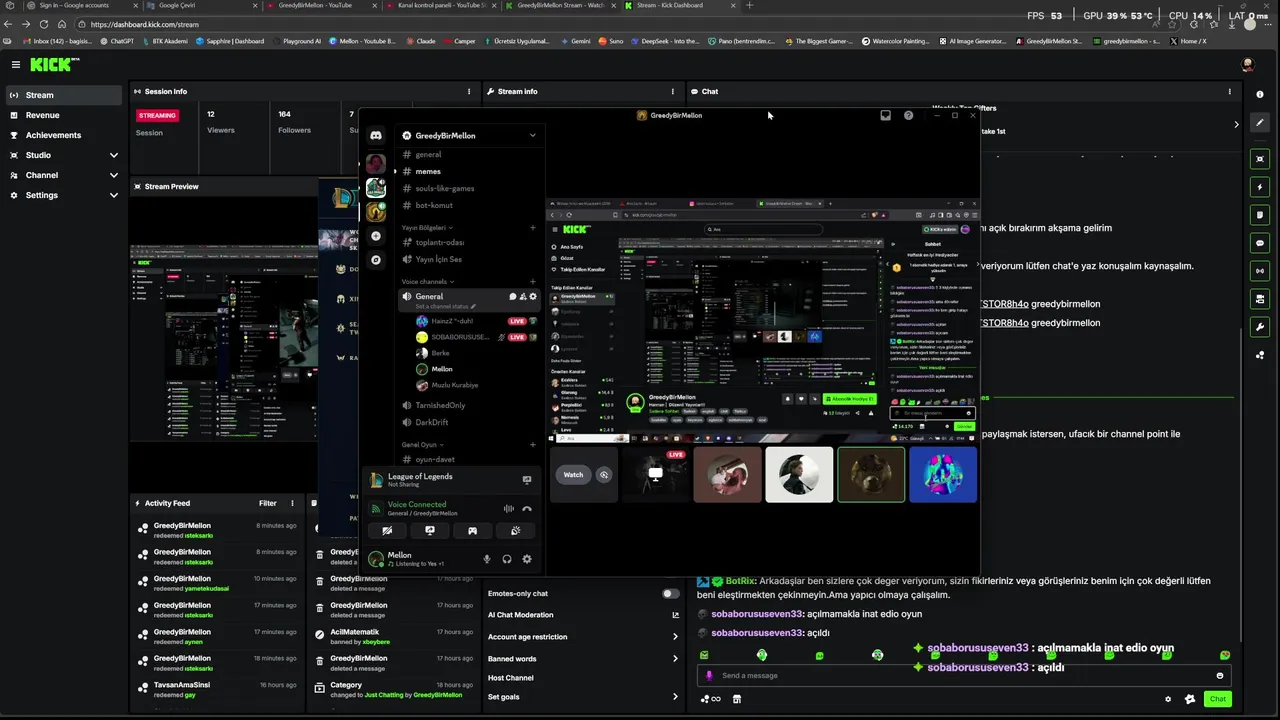Click AI Chat Moderation stats icon
The height and width of the screenshot is (720, 1280).
pyautogui.click(x=675, y=615)
